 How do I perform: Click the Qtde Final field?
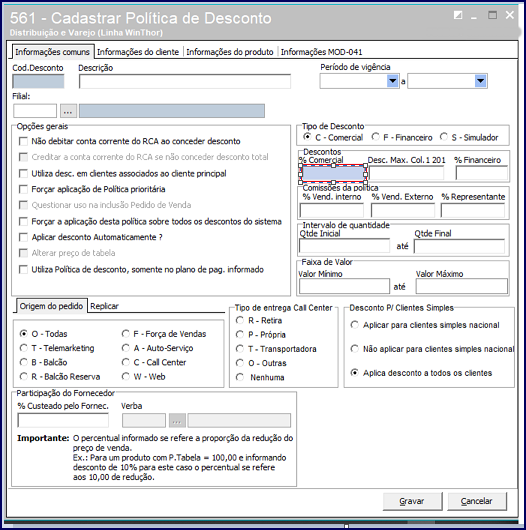point(459,246)
